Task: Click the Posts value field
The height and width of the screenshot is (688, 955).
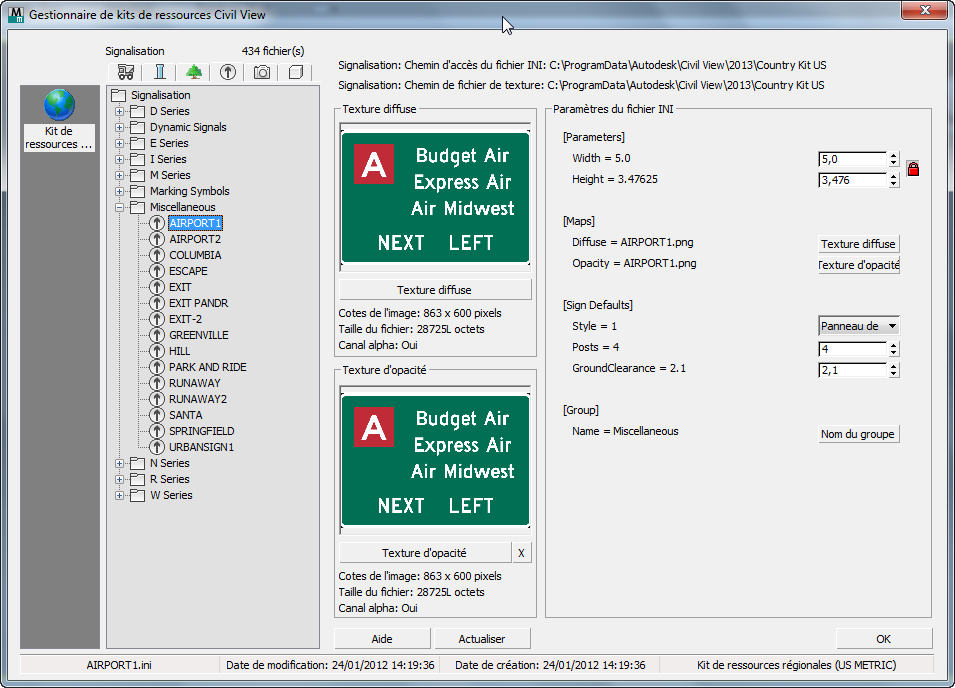Action: (852, 349)
